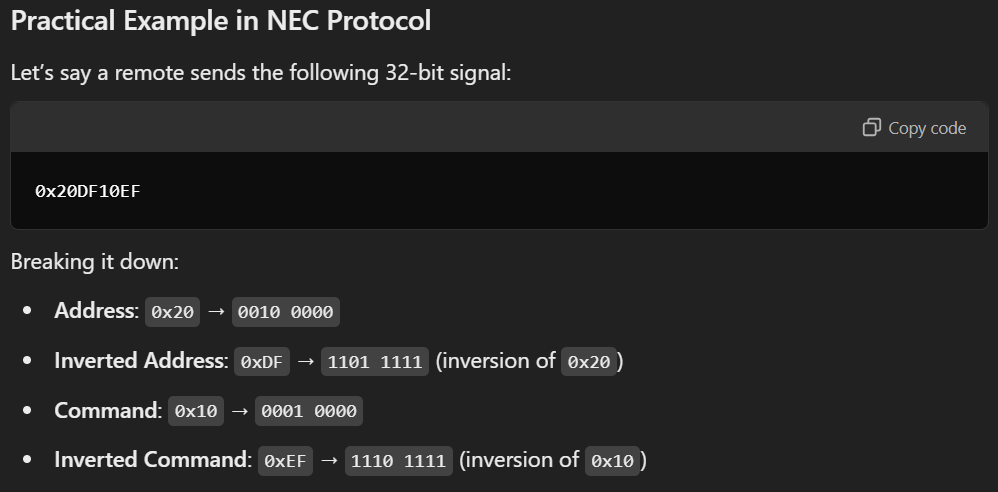Click the 0001 0000 binary code chip

309,411
